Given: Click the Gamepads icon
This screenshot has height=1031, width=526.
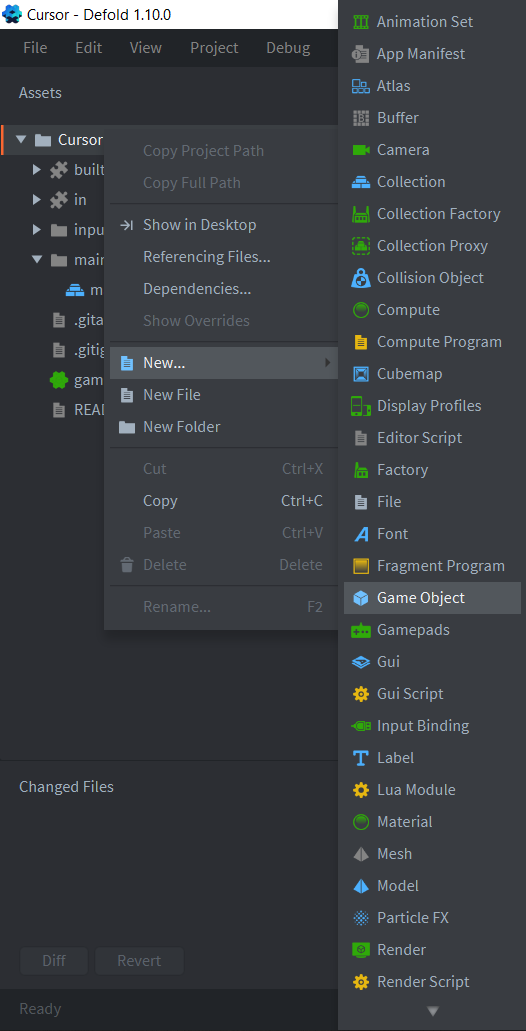Looking at the screenshot, I should tap(361, 630).
